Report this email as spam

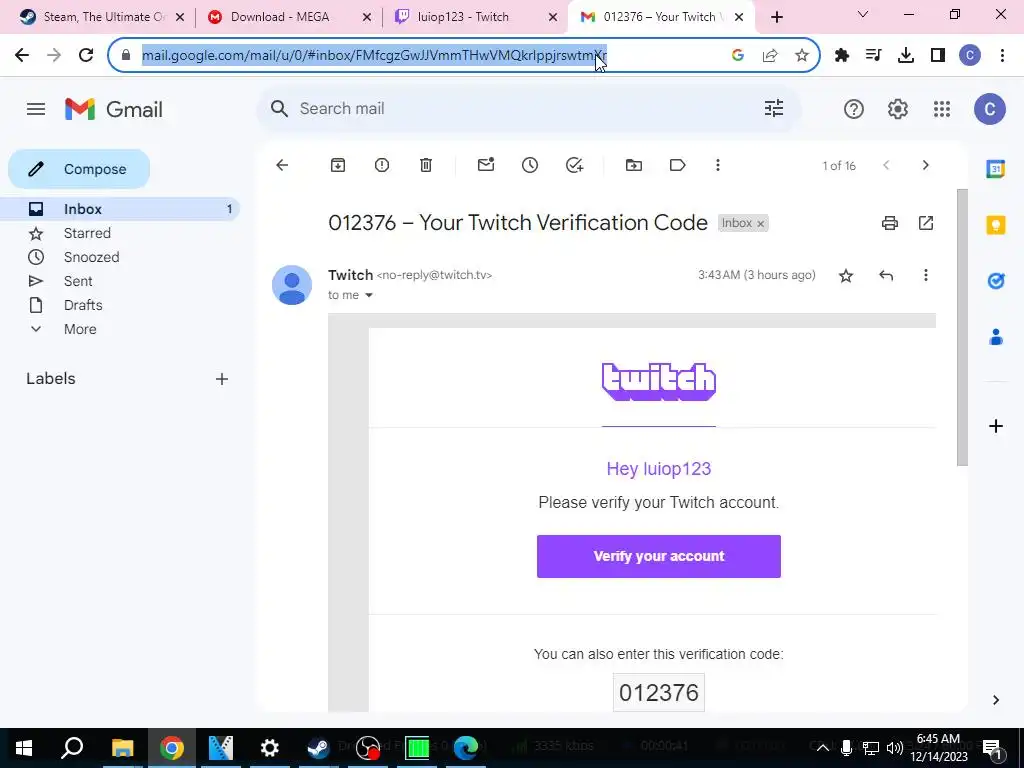point(382,165)
